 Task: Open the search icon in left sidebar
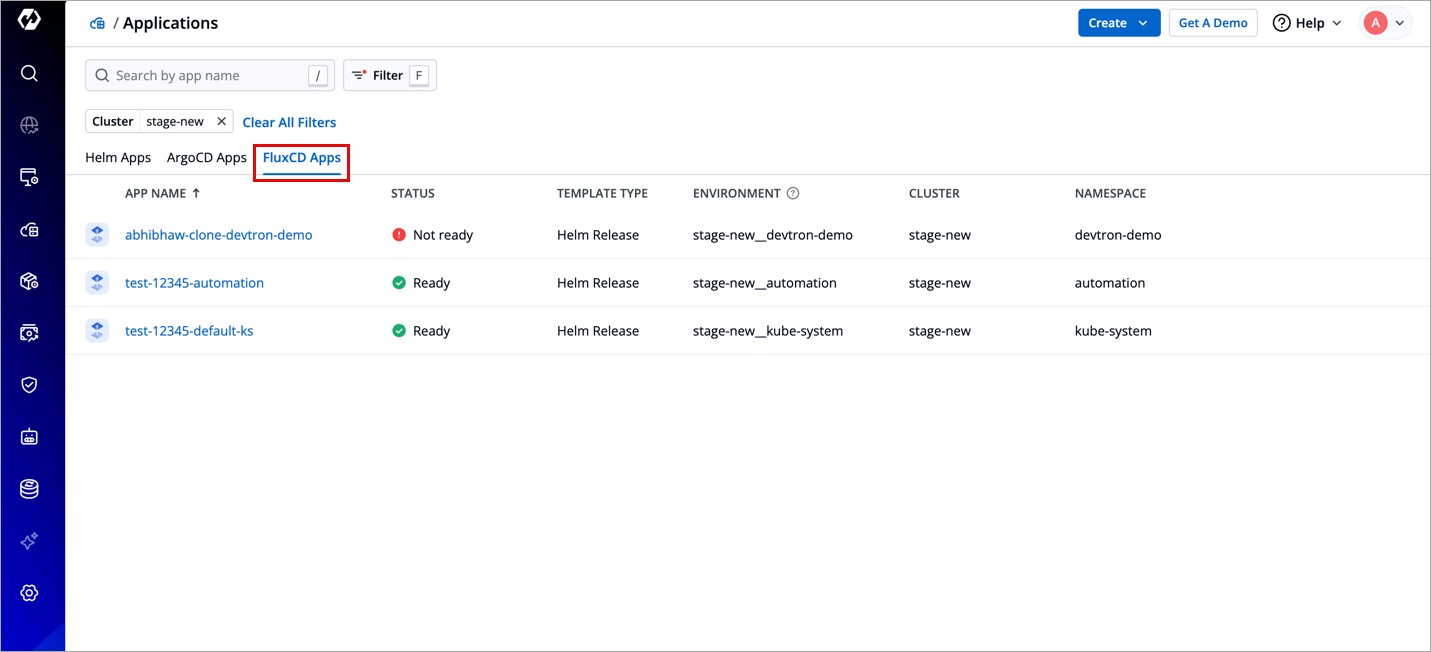pyautogui.click(x=29, y=73)
